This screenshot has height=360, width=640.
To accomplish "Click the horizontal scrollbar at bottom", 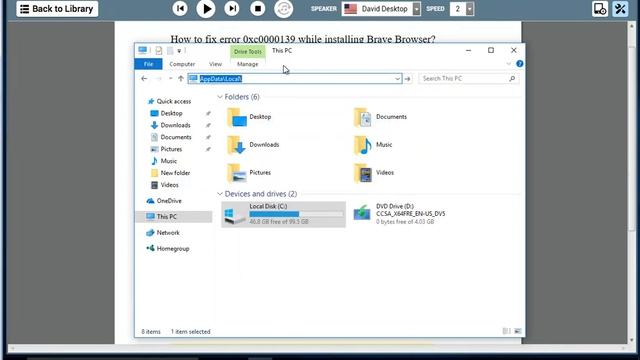I will 318,348.
